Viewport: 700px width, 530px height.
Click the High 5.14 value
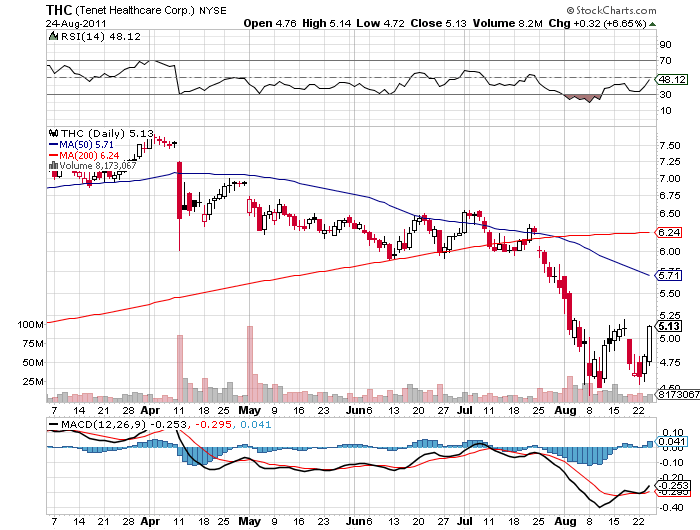click(x=326, y=23)
